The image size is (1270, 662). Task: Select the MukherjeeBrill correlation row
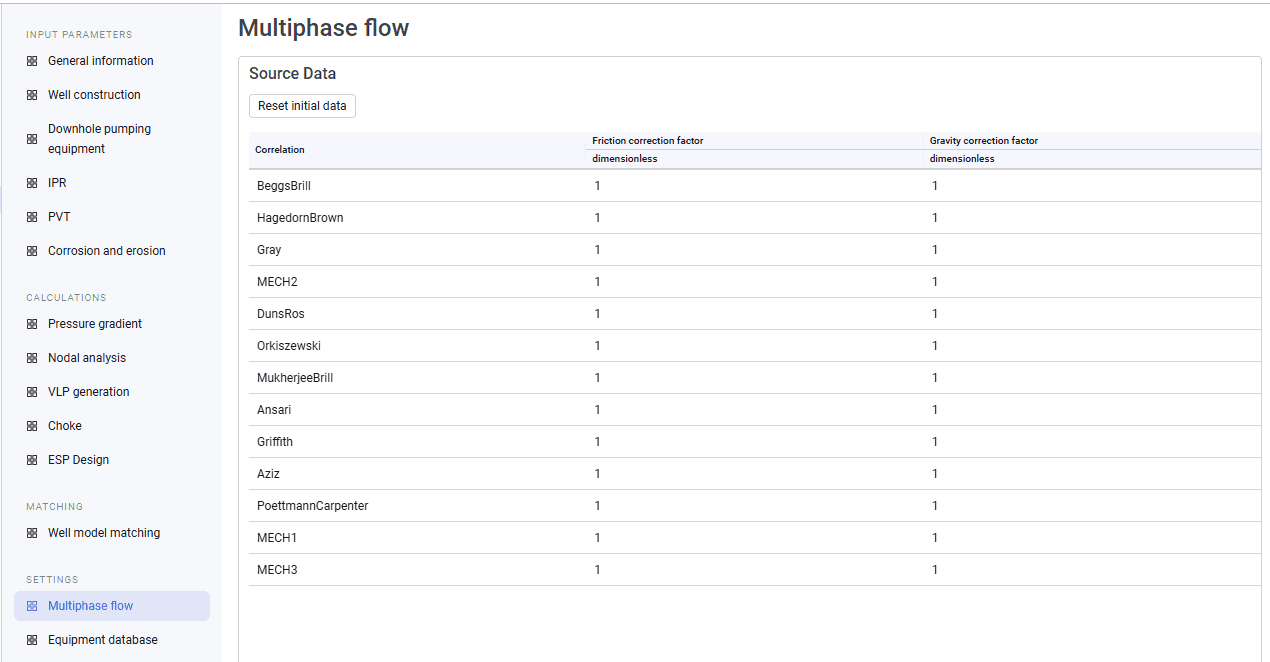pos(755,378)
